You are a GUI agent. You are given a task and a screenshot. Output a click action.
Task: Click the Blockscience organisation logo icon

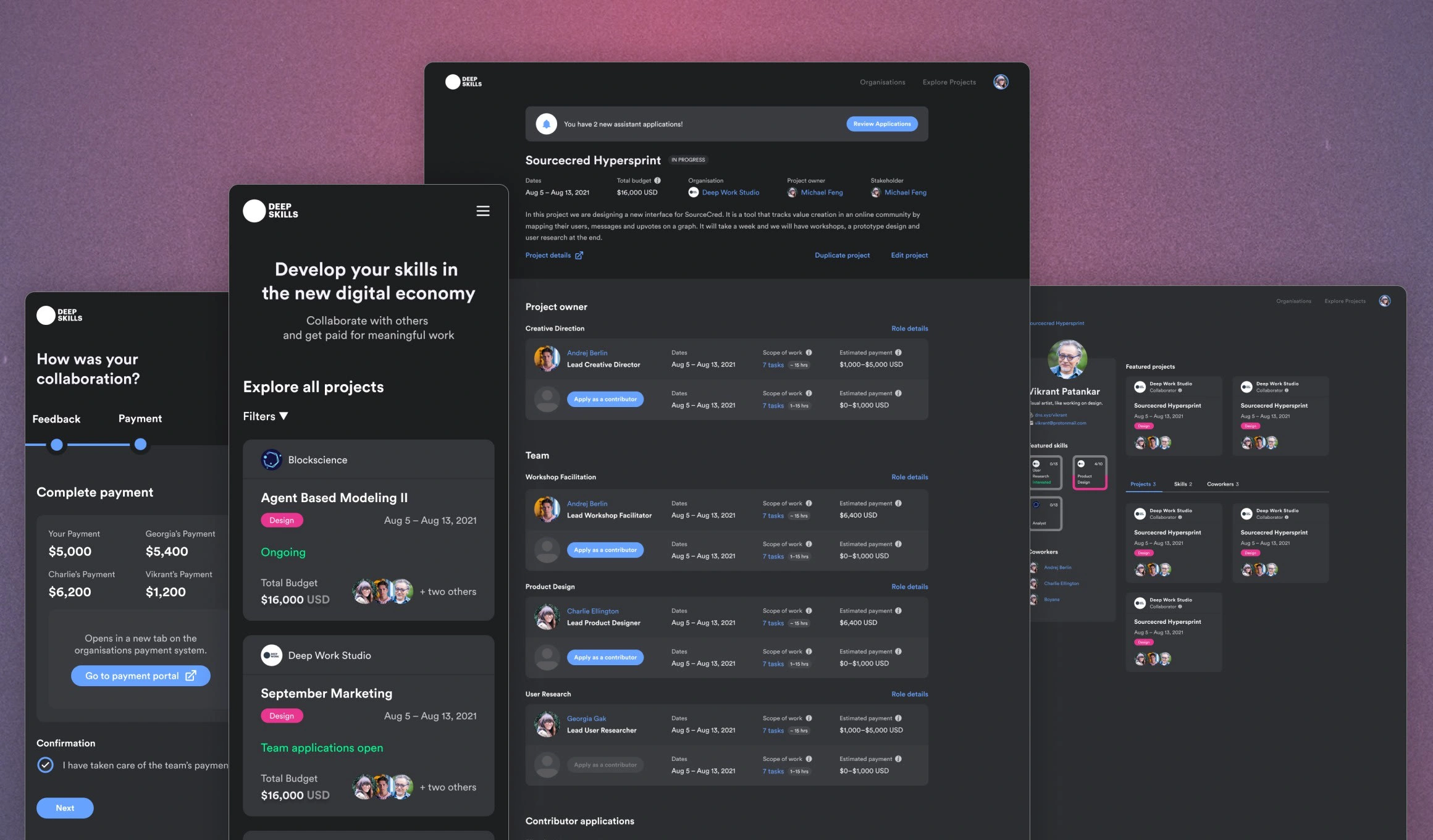tap(270, 459)
